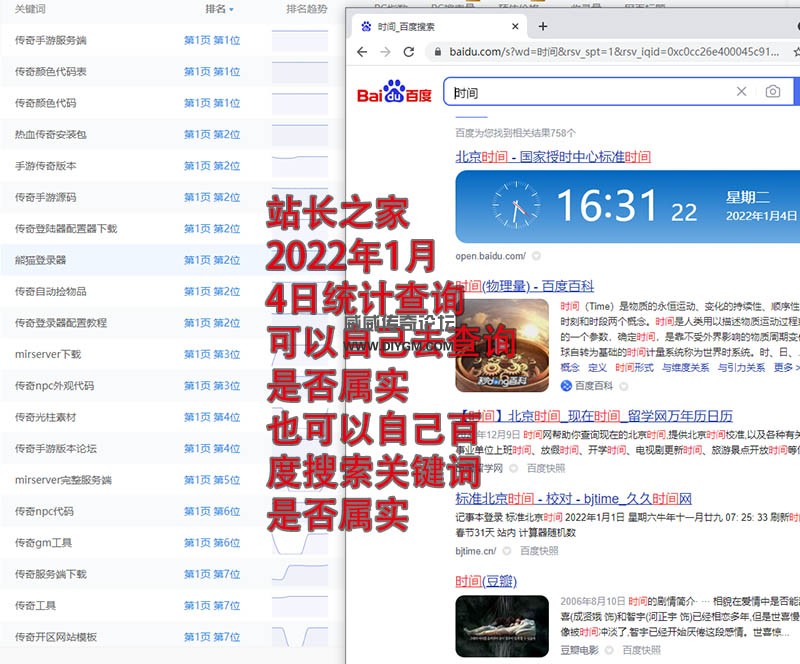Viewport: 800px width, 664px height.
Task: Click the keyword 手游传奇版本
Action: point(45,166)
